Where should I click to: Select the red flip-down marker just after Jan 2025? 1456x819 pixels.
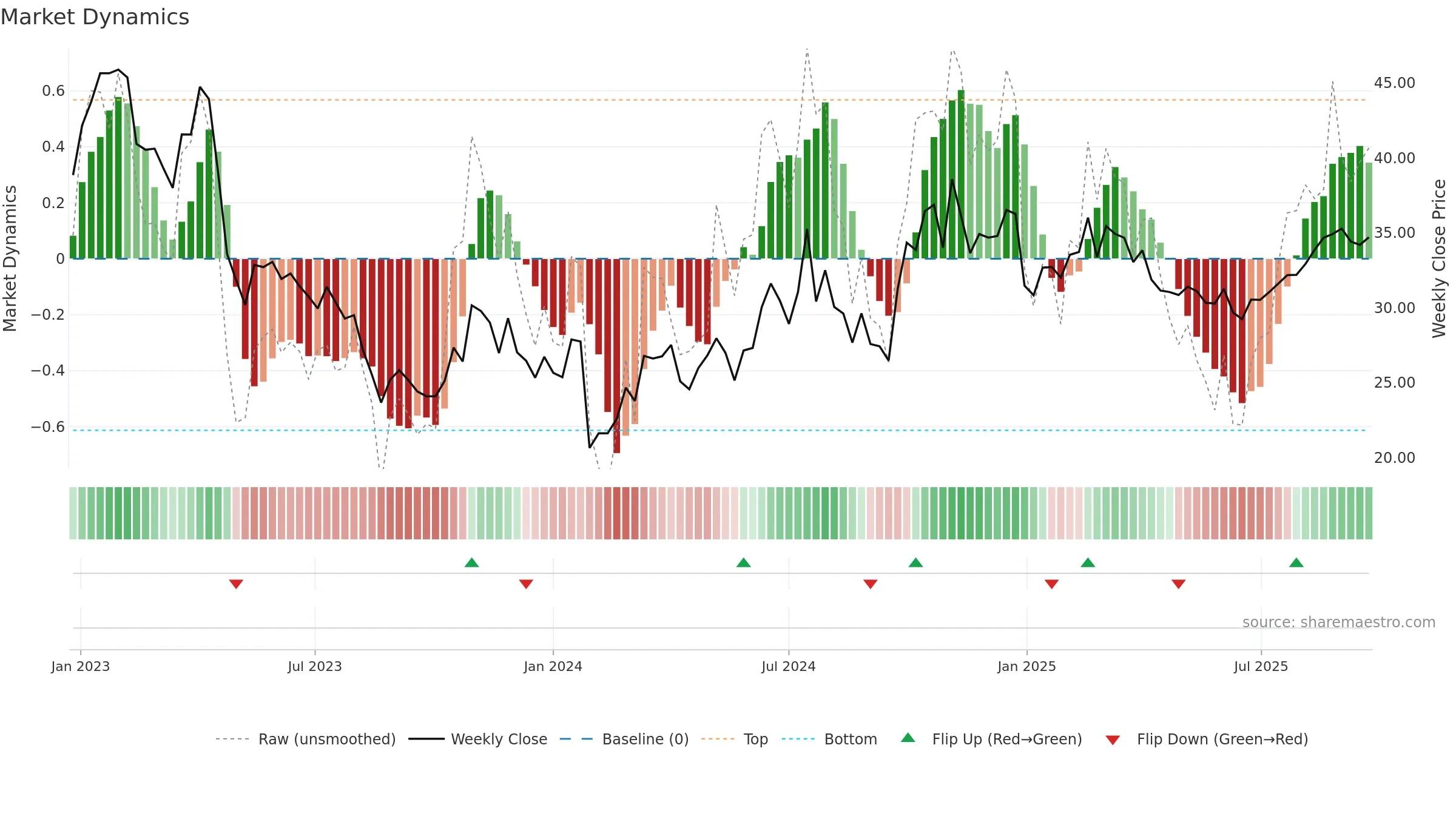1052,584
